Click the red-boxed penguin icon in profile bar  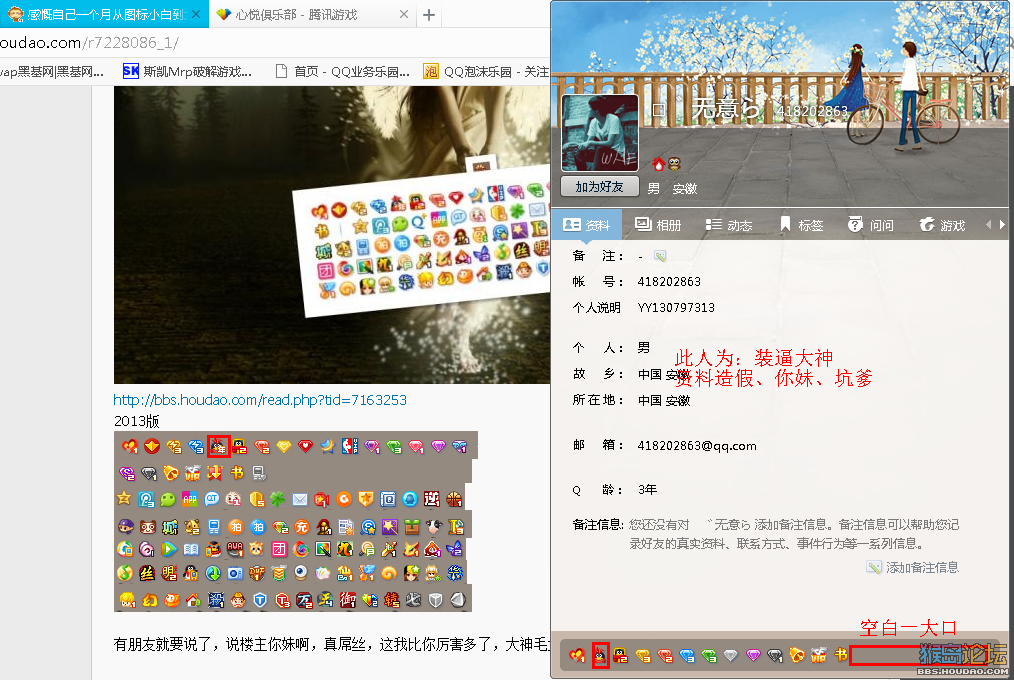[600, 655]
